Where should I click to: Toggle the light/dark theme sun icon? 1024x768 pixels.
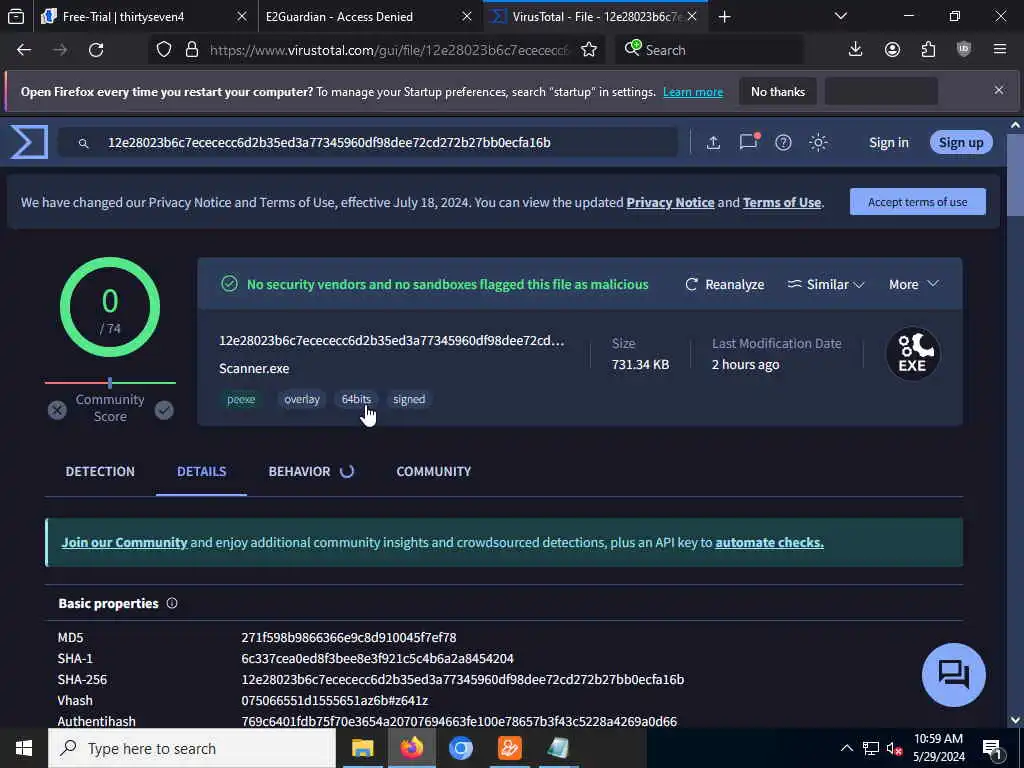(x=818, y=142)
